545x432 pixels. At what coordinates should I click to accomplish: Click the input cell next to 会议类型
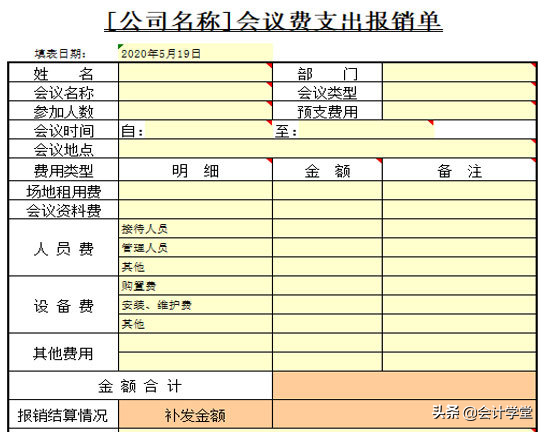(459, 92)
